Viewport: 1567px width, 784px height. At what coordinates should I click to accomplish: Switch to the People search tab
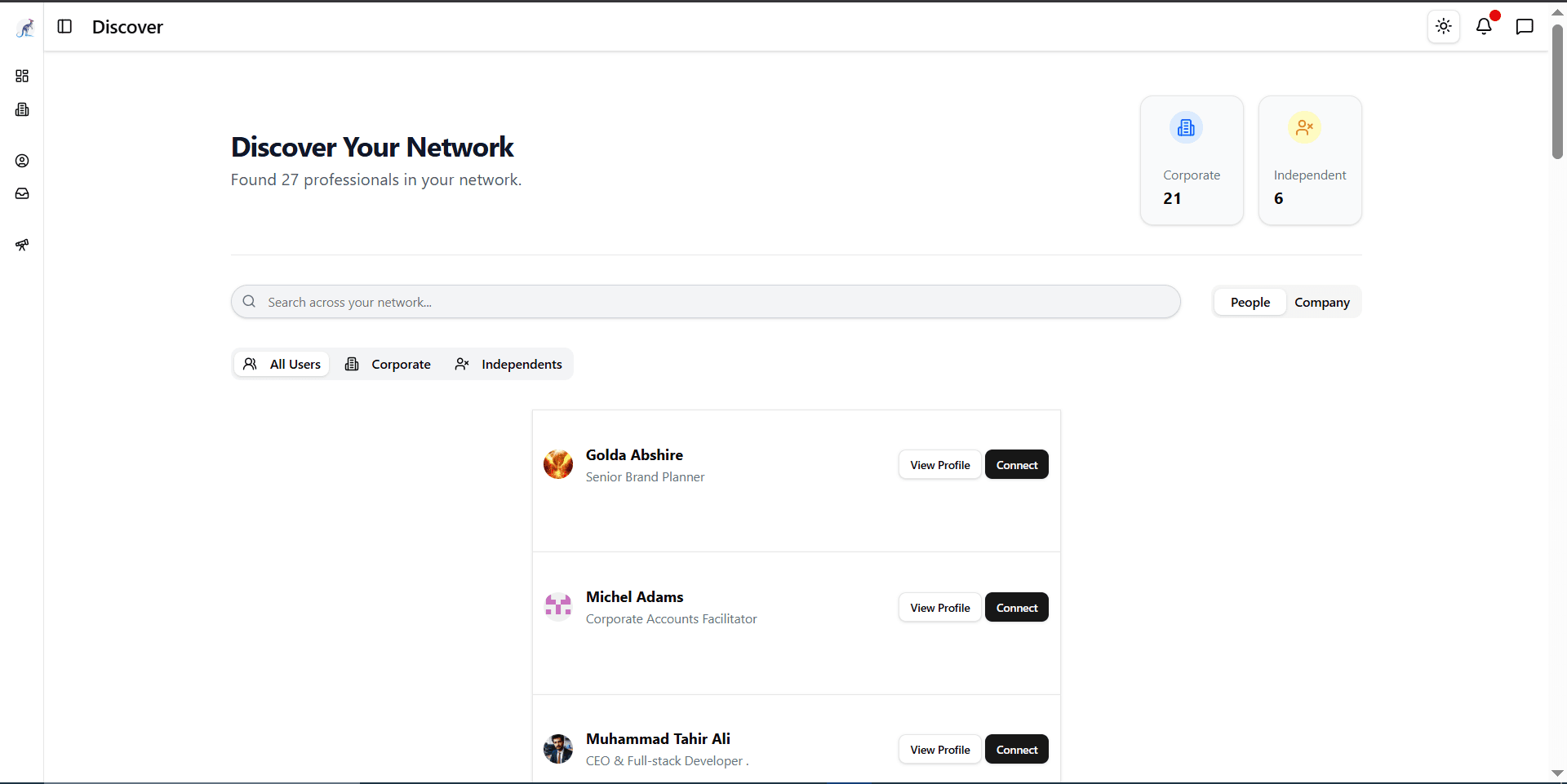point(1250,302)
